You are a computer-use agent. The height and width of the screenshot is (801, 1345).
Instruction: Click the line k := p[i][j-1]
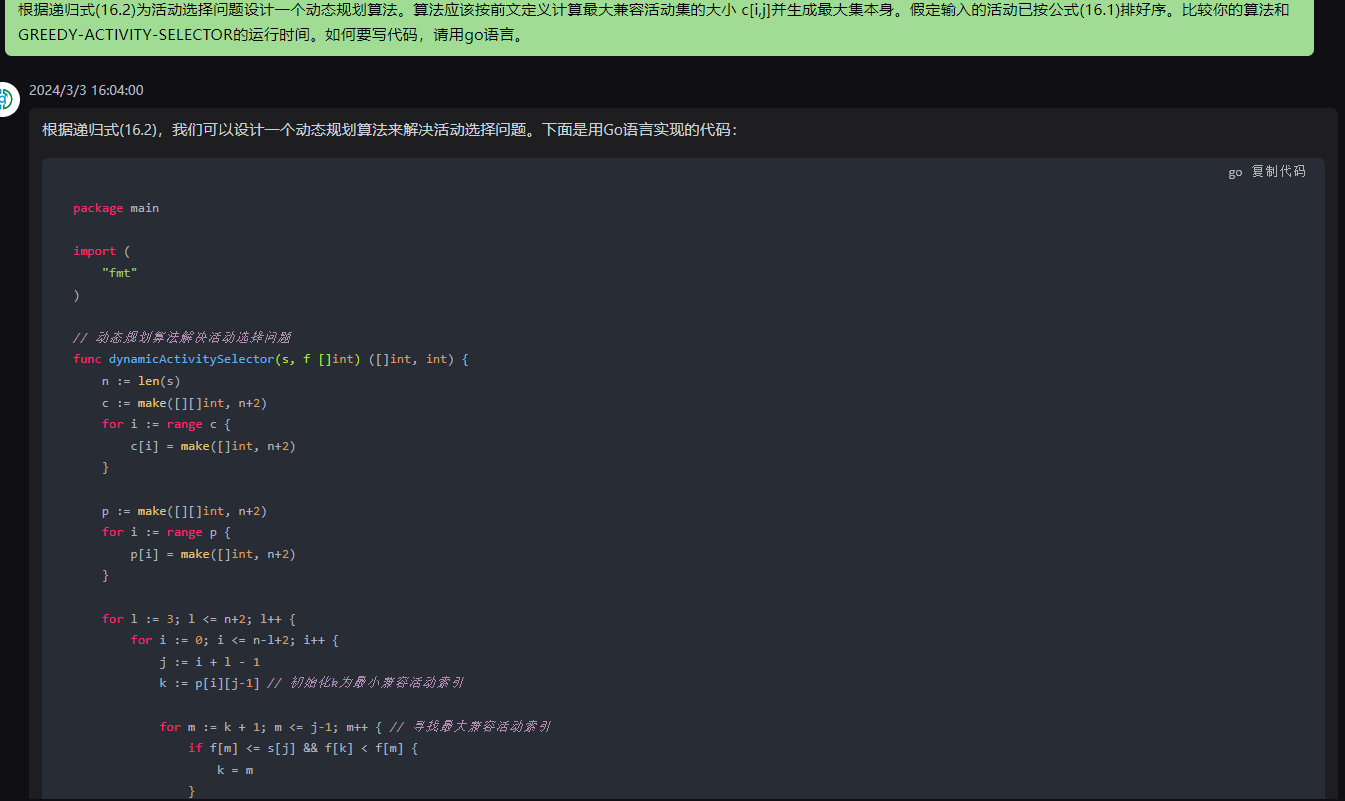point(209,683)
